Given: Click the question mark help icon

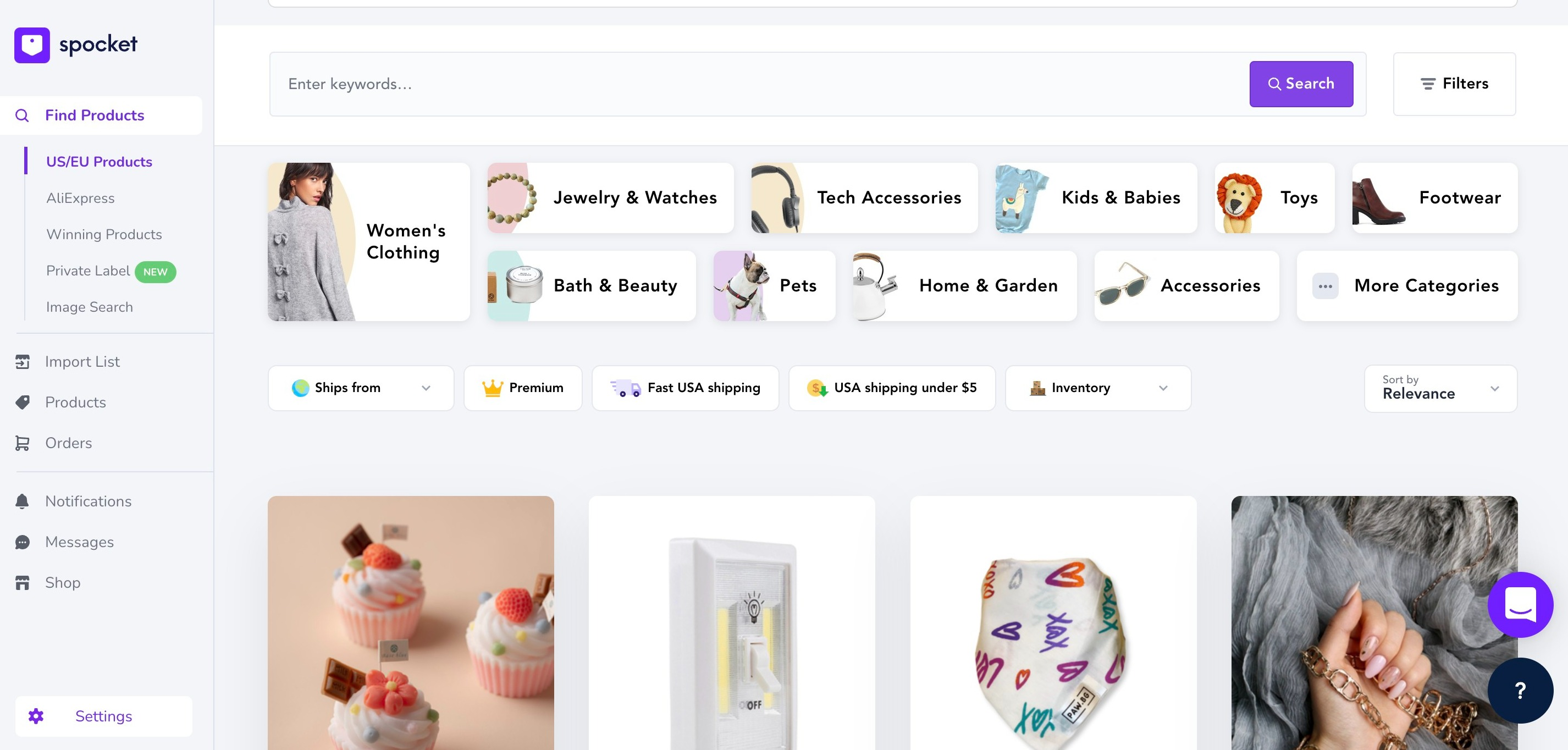Looking at the screenshot, I should click(x=1520, y=691).
